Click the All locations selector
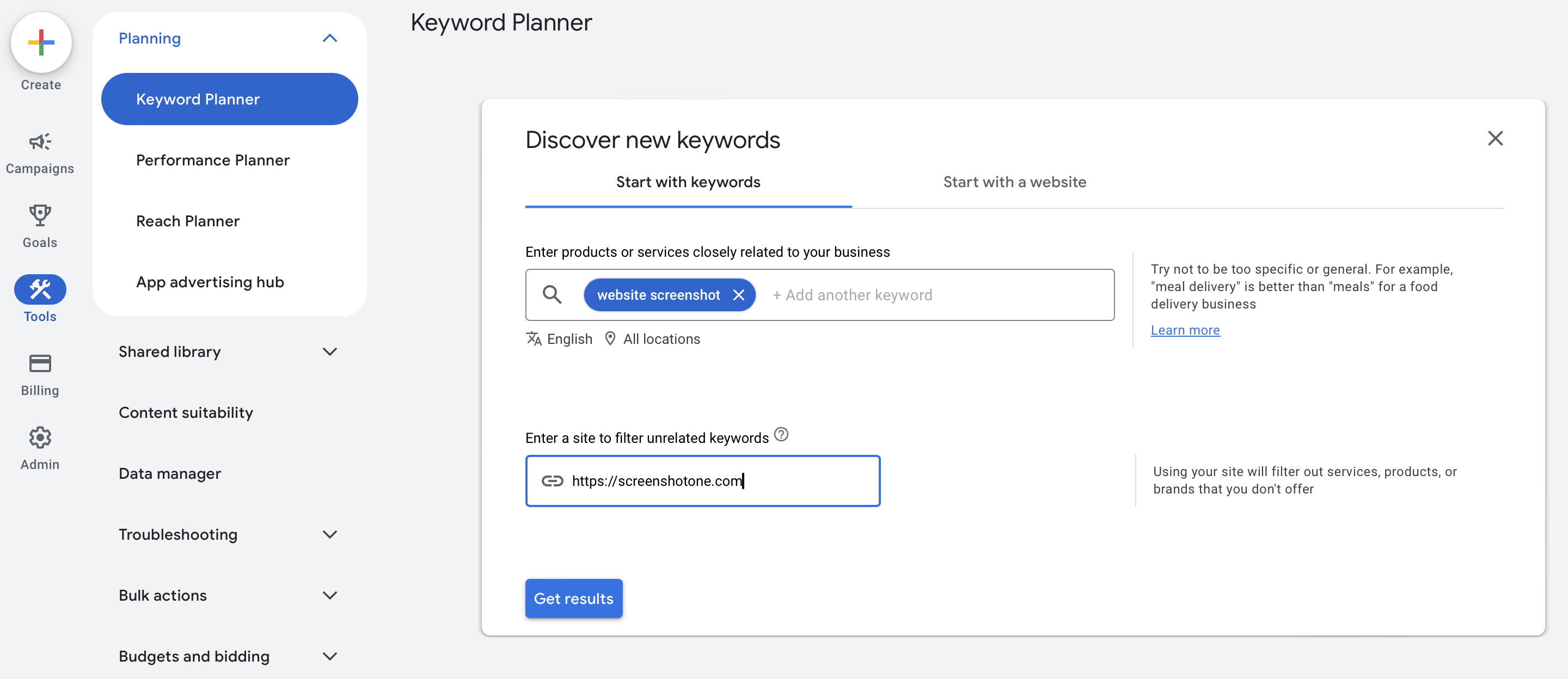 coord(652,338)
